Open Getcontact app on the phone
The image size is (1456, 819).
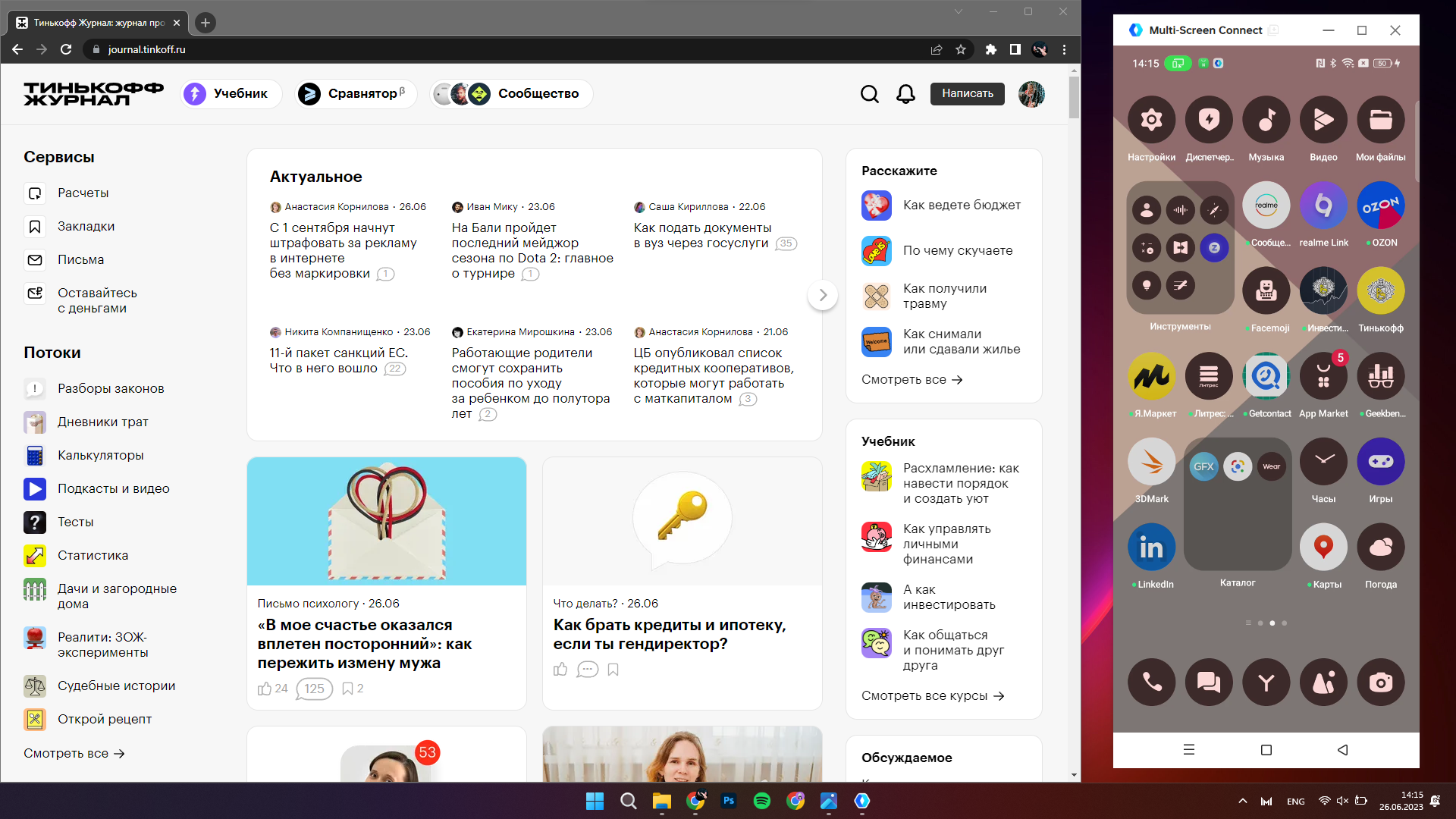(1266, 376)
